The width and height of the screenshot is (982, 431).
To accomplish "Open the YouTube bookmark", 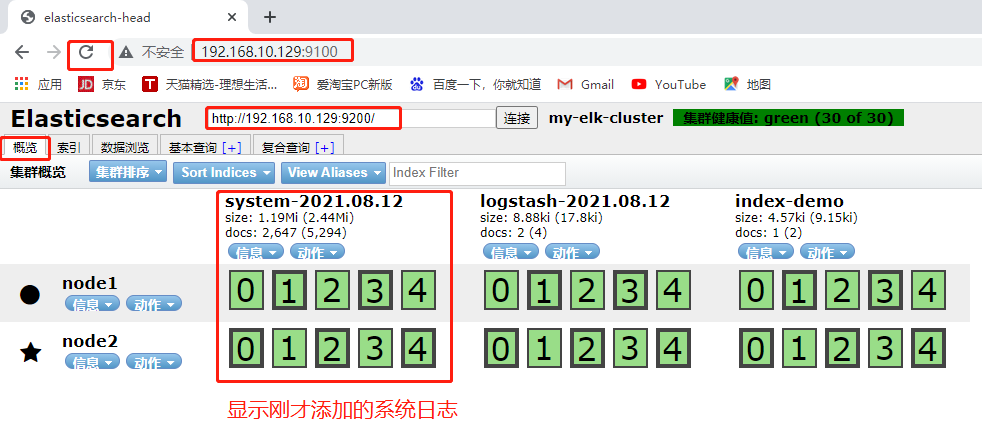I will point(668,84).
